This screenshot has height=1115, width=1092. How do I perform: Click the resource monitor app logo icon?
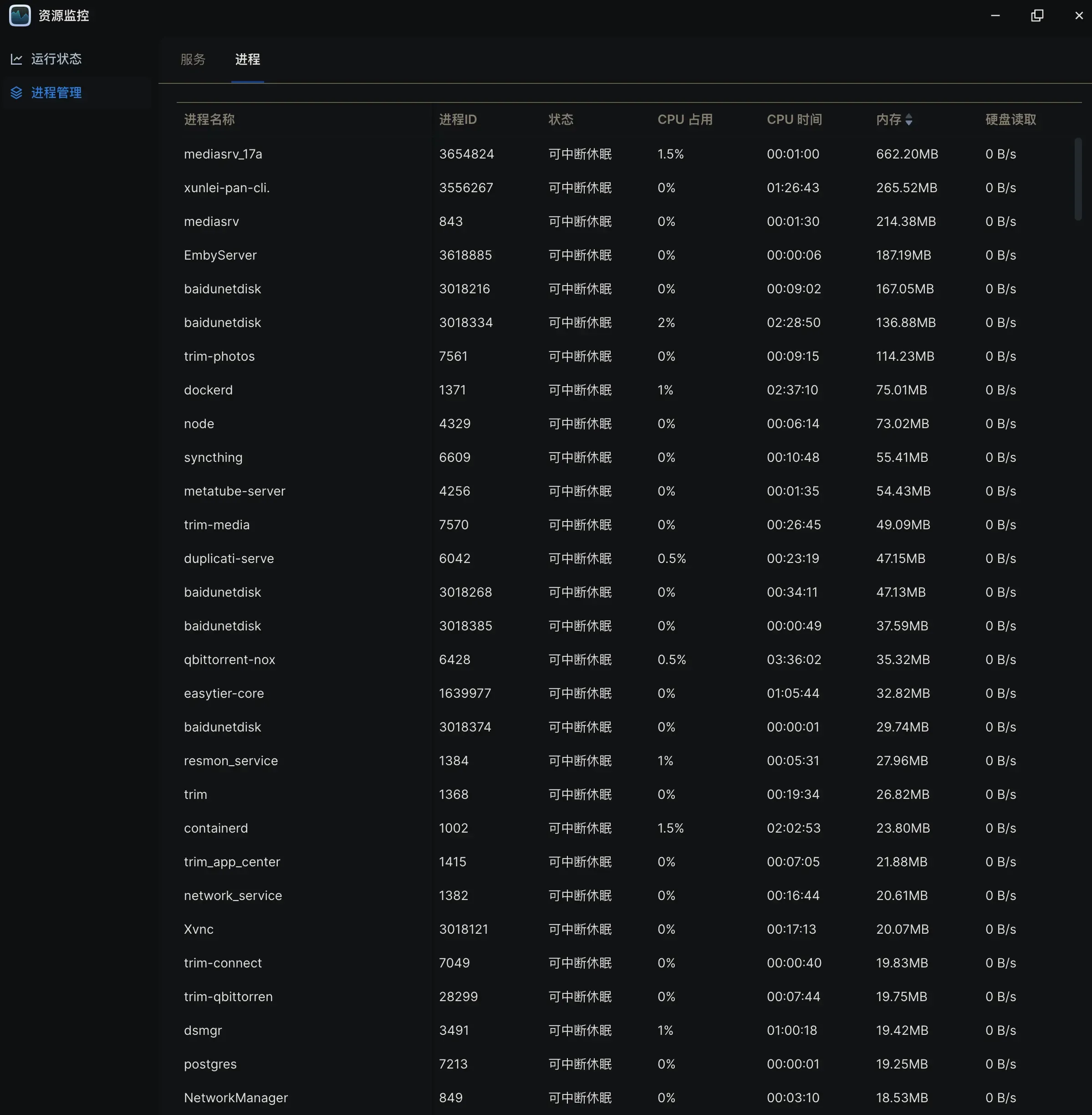point(20,15)
